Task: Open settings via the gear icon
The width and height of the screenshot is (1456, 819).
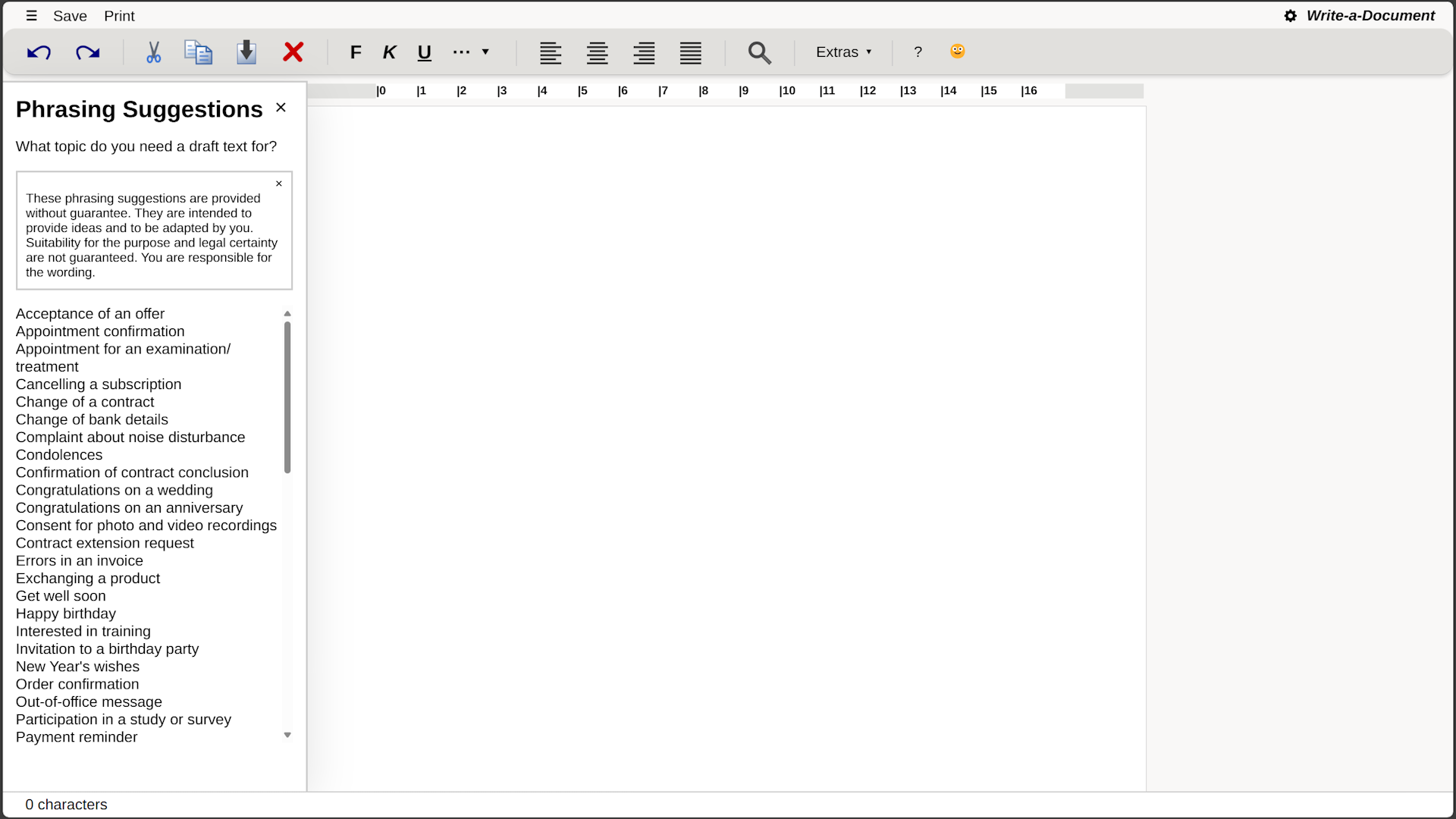Action: [1289, 15]
